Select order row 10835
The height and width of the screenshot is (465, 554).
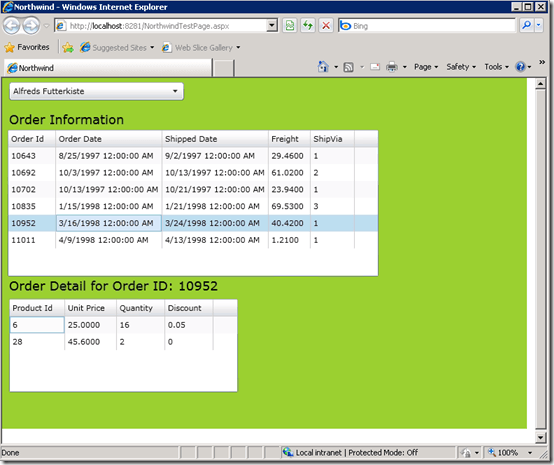click(x=193, y=206)
